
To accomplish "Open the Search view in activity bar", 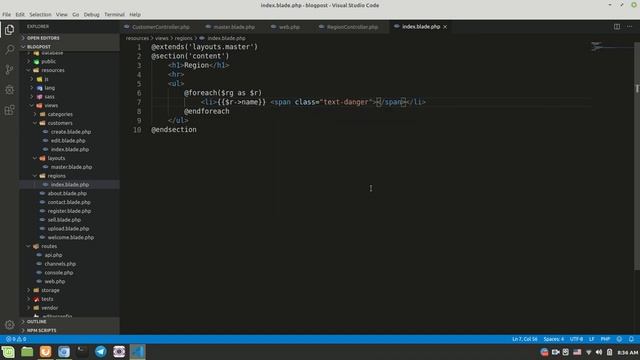I will 9,50.
